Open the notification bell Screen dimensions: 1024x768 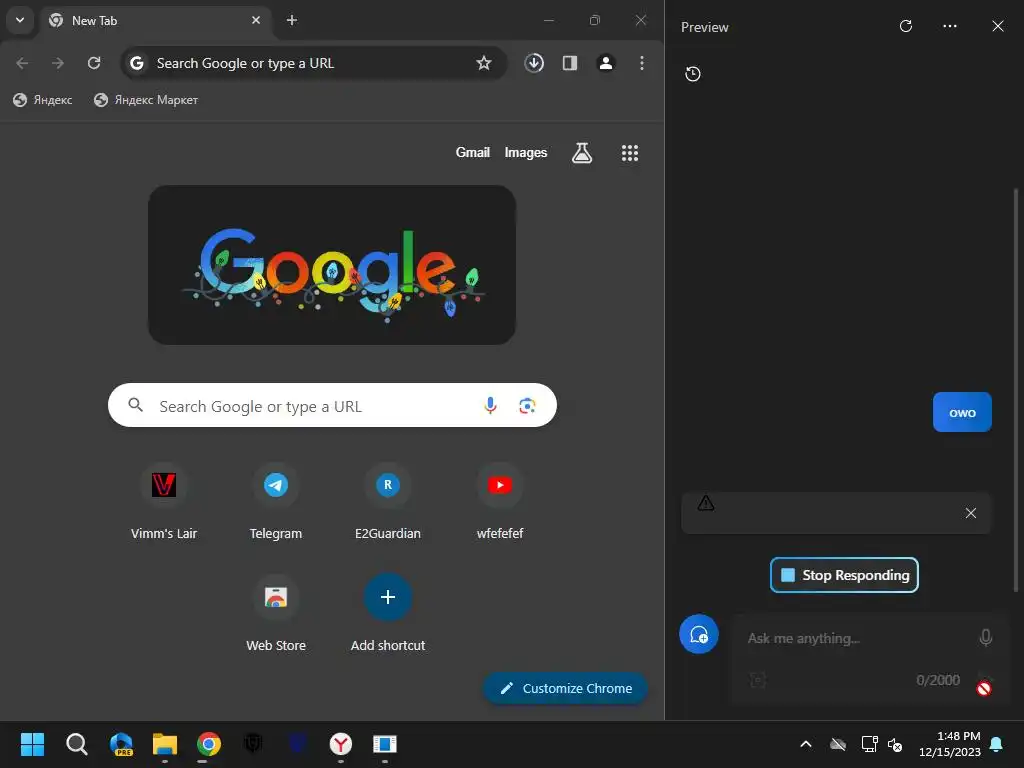click(997, 744)
